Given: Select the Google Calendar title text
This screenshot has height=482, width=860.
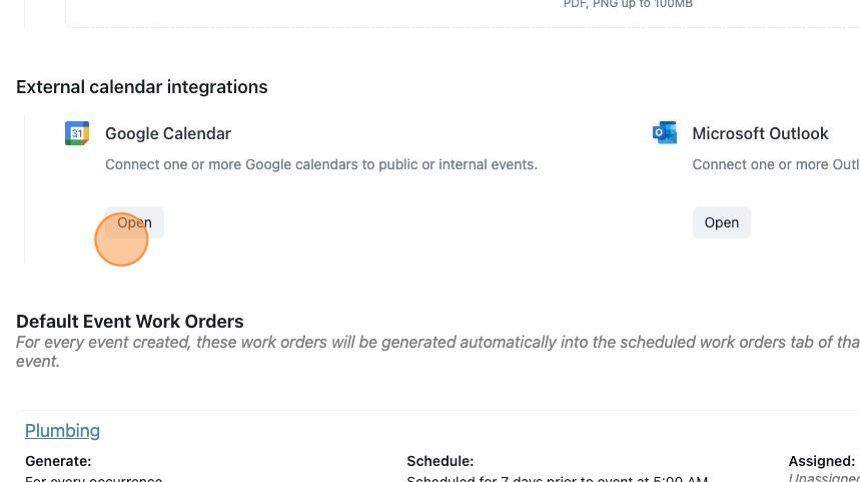Looking at the screenshot, I should [168, 134].
